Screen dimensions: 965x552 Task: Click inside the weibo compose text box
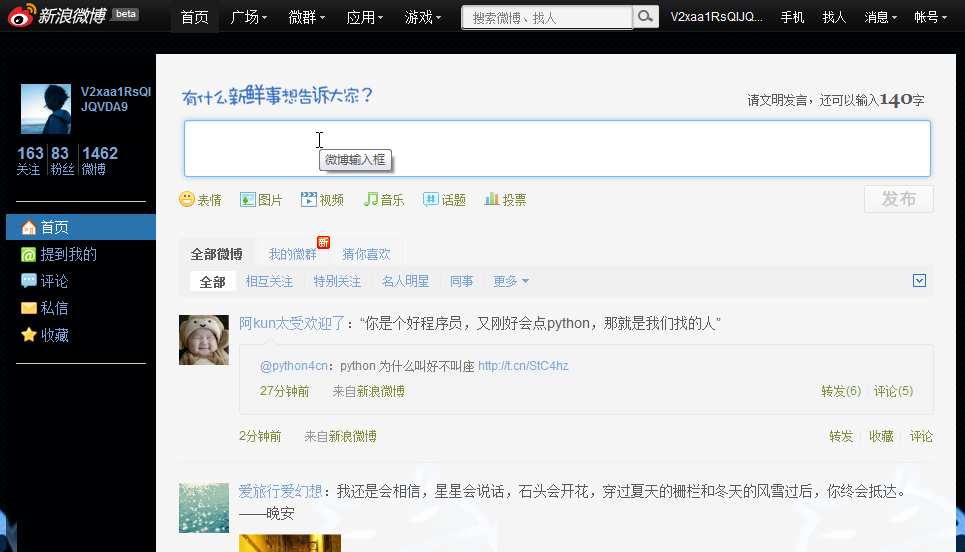click(x=557, y=148)
